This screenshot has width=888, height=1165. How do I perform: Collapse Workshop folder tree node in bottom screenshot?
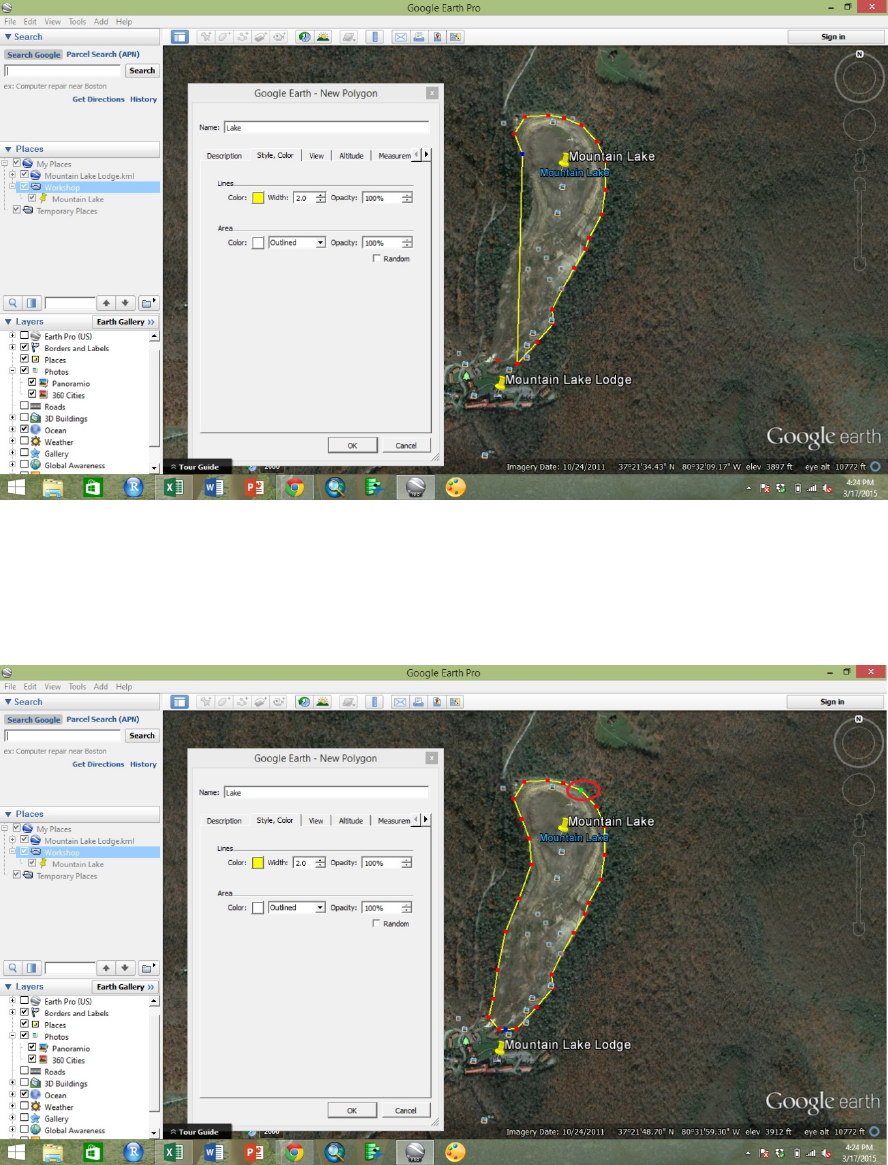click(12, 852)
